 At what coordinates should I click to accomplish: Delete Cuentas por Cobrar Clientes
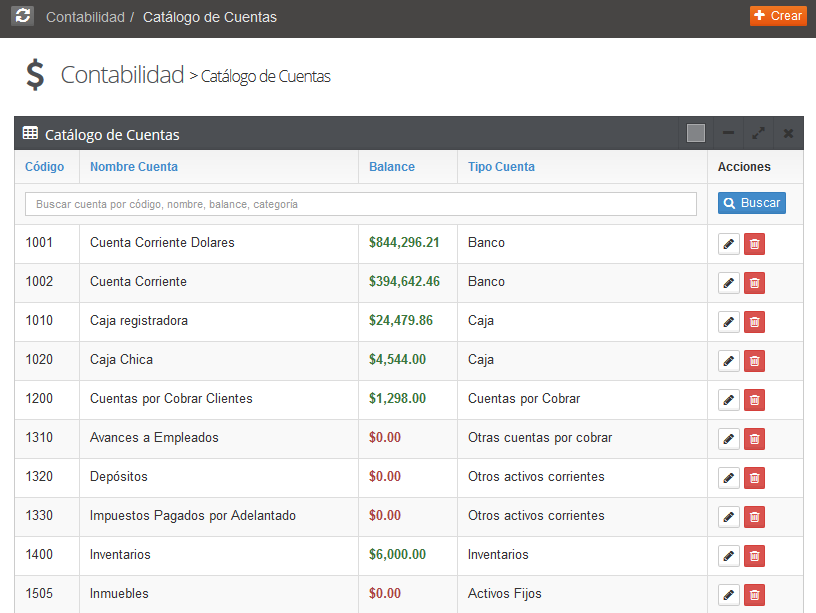(x=753, y=399)
